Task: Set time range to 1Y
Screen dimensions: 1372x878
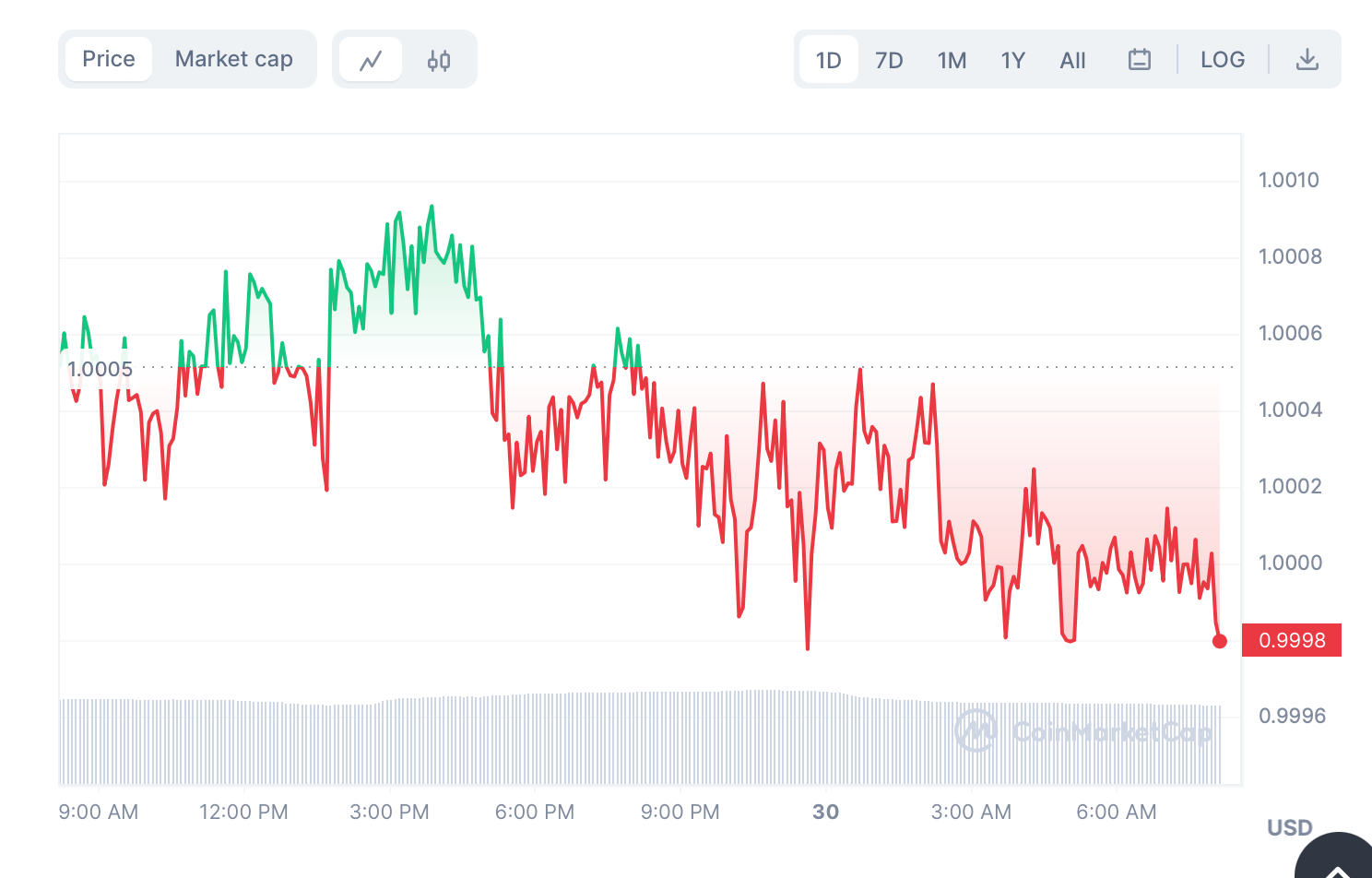Action: tap(1012, 60)
